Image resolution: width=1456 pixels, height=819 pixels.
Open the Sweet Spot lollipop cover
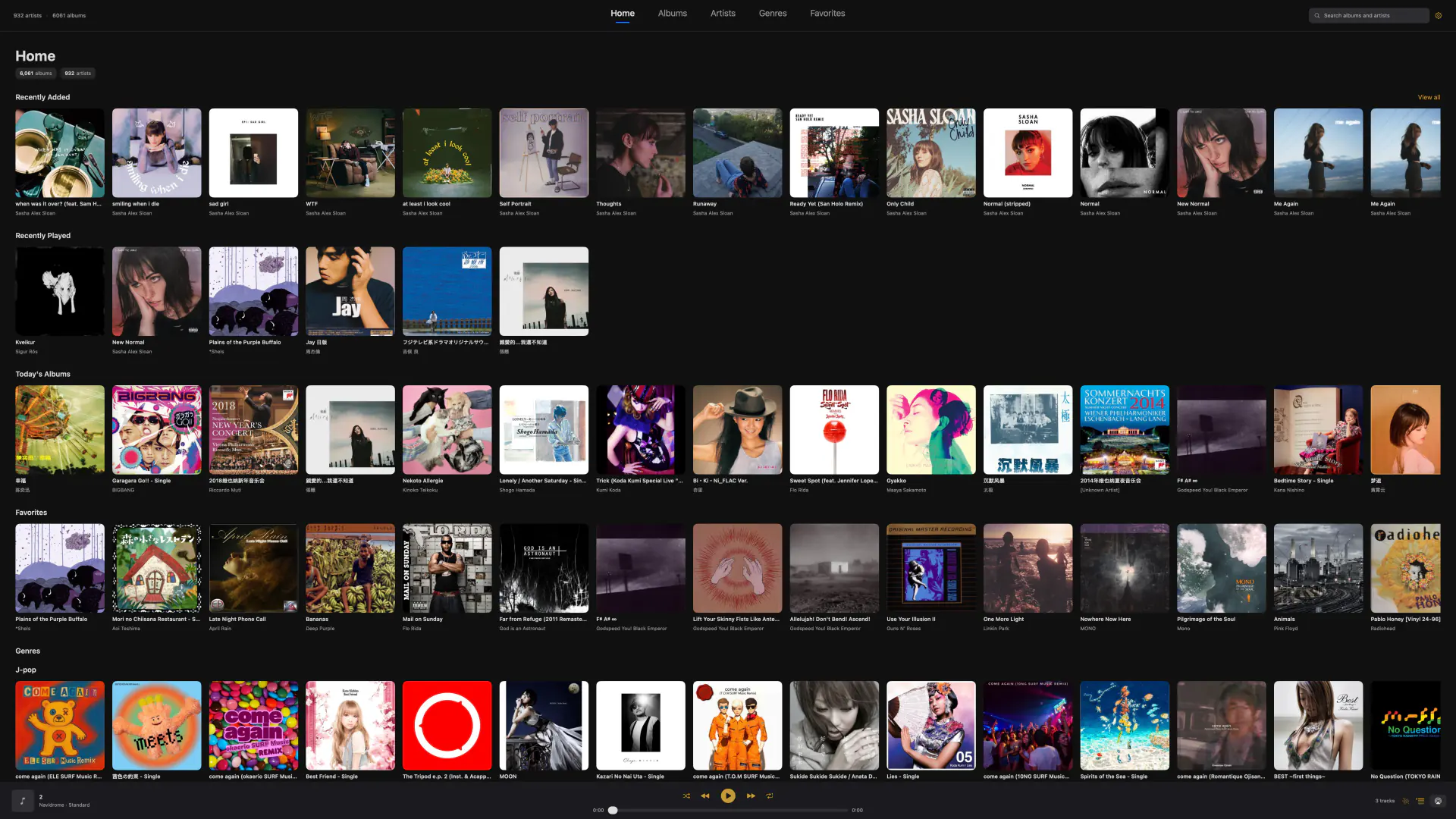pos(834,430)
